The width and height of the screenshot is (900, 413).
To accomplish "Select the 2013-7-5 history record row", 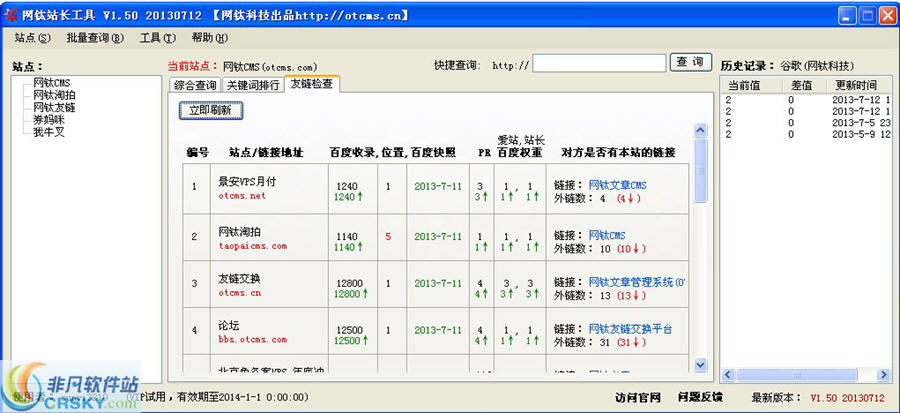I will 806,122.
